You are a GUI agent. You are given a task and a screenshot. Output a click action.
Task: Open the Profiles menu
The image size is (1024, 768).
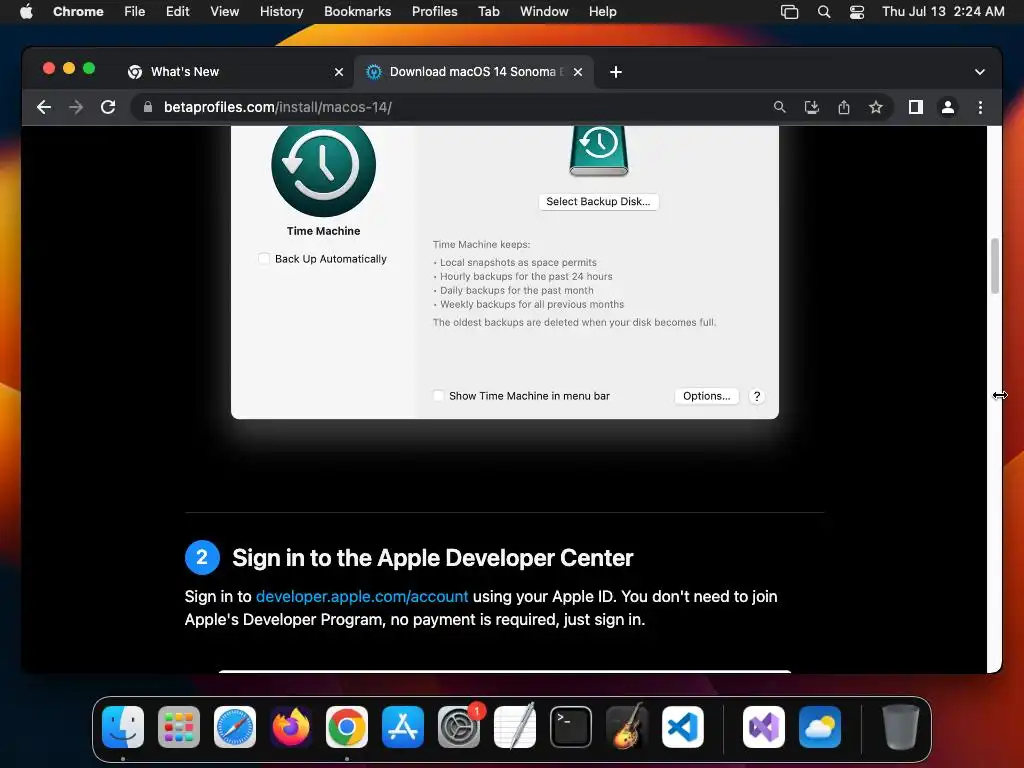pyautogui.click(x=434, y=11)
